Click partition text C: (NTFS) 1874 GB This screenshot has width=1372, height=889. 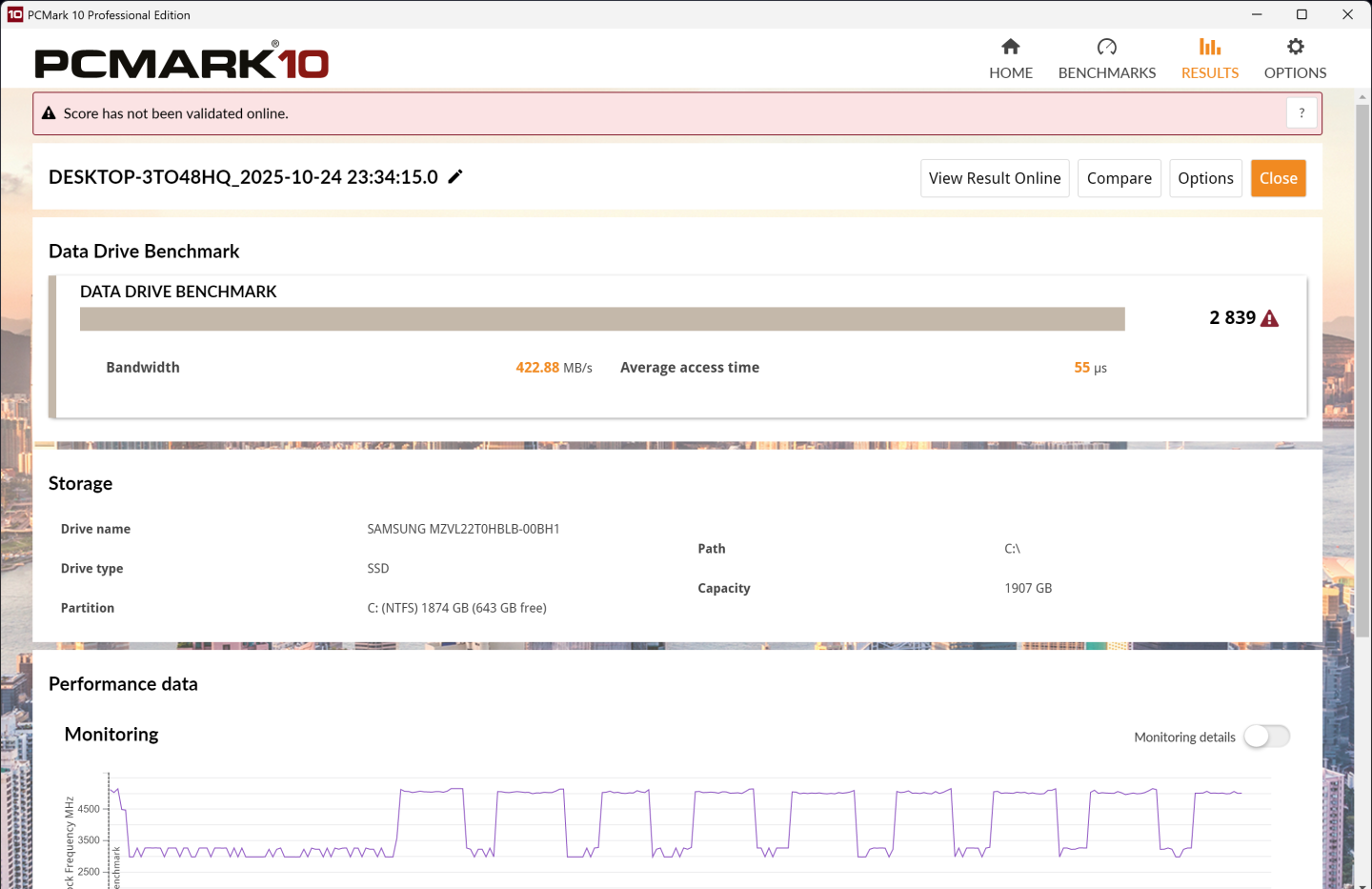[456, 608]
